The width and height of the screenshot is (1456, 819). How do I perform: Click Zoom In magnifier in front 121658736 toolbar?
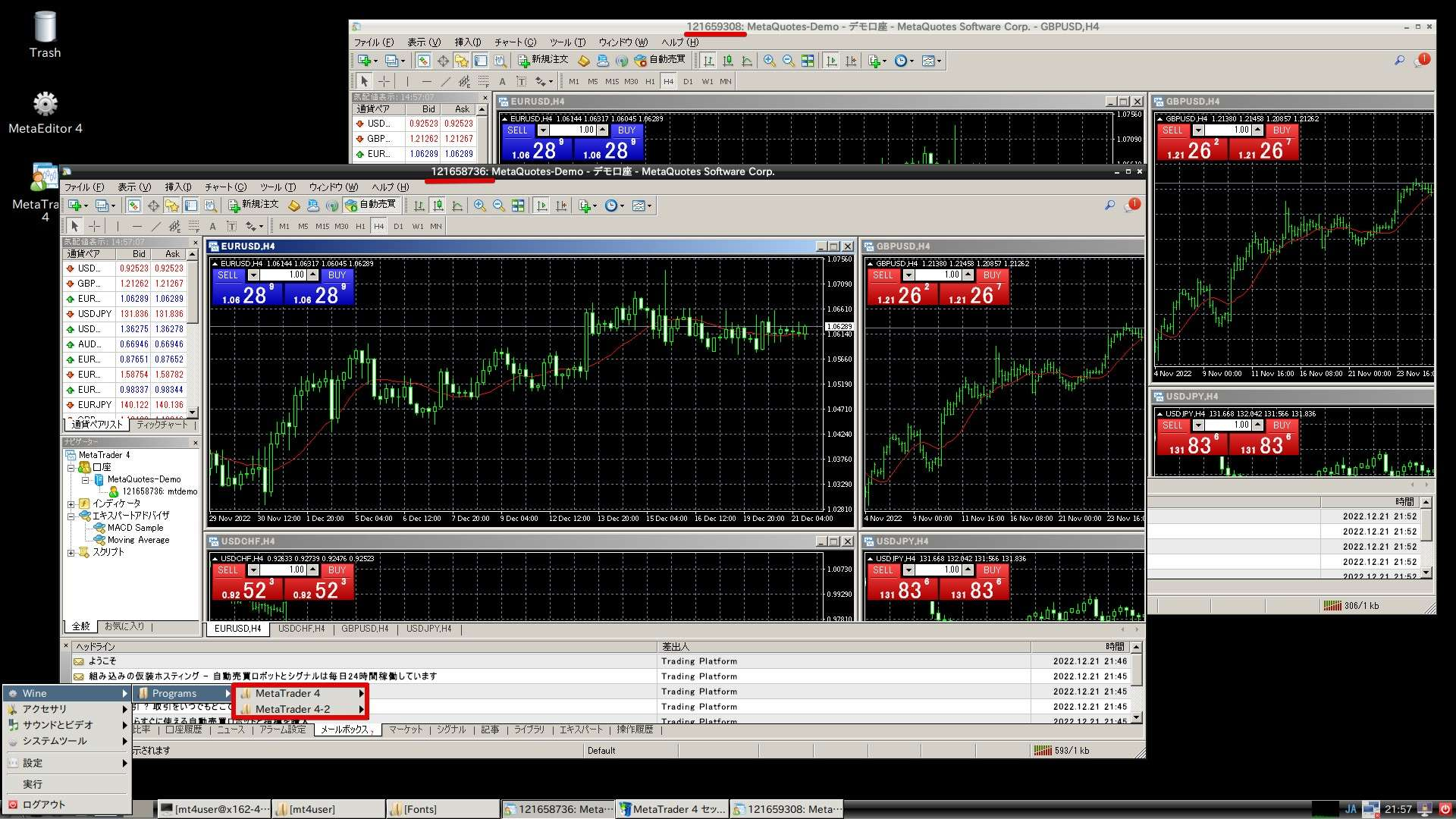point(480,206)
